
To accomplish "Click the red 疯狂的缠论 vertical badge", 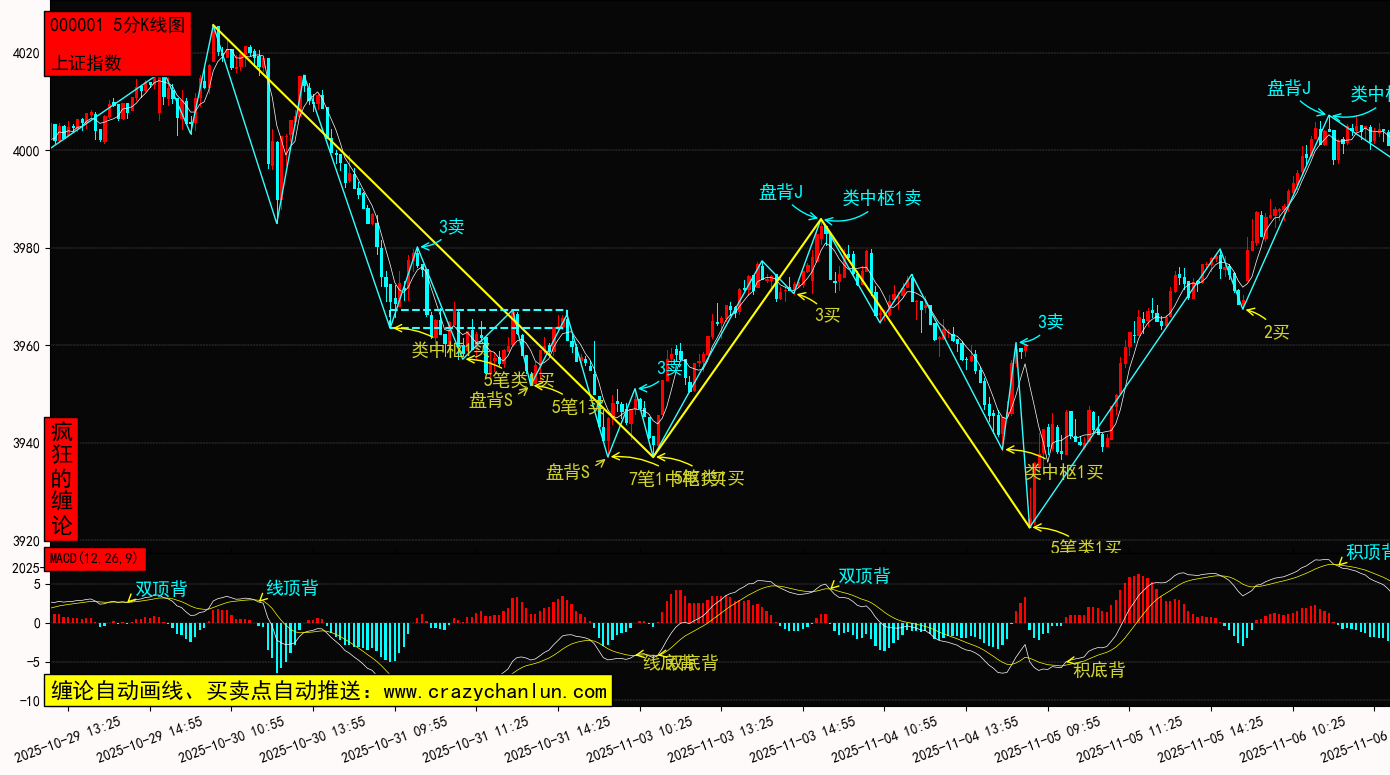I will (62, 479).
